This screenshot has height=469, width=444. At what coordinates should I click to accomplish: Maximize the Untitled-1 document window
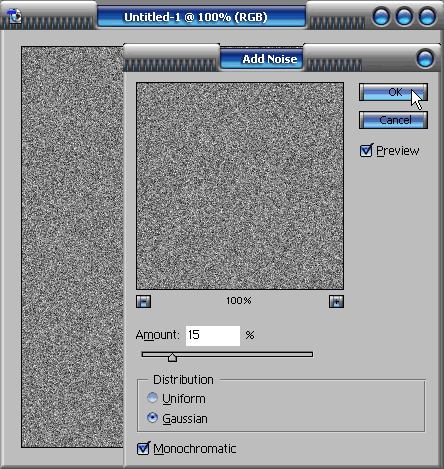click(404, 16)
